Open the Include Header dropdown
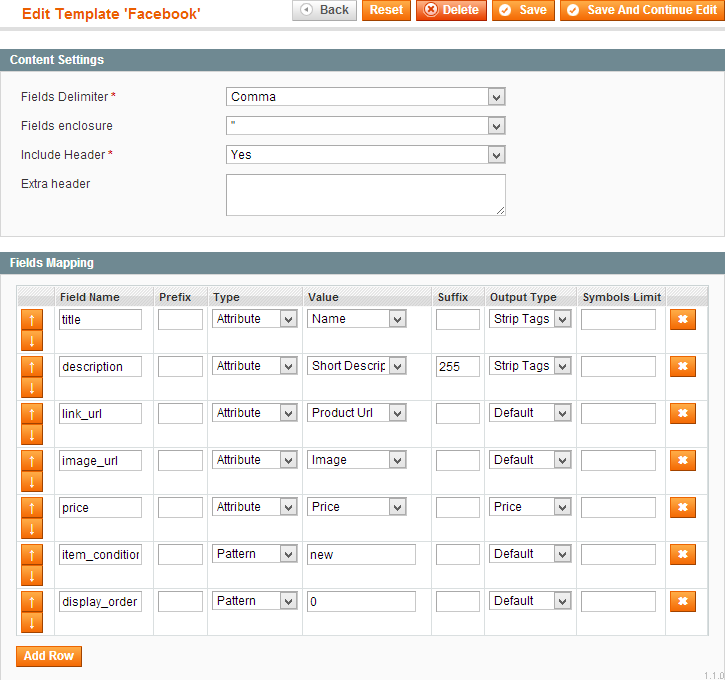Image resolution: width=725 pixels, height=680 pixels. 365,155
